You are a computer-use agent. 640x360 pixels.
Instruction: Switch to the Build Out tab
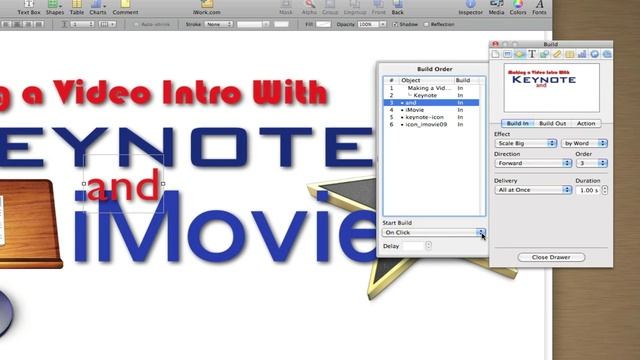[x=552, y=123]
